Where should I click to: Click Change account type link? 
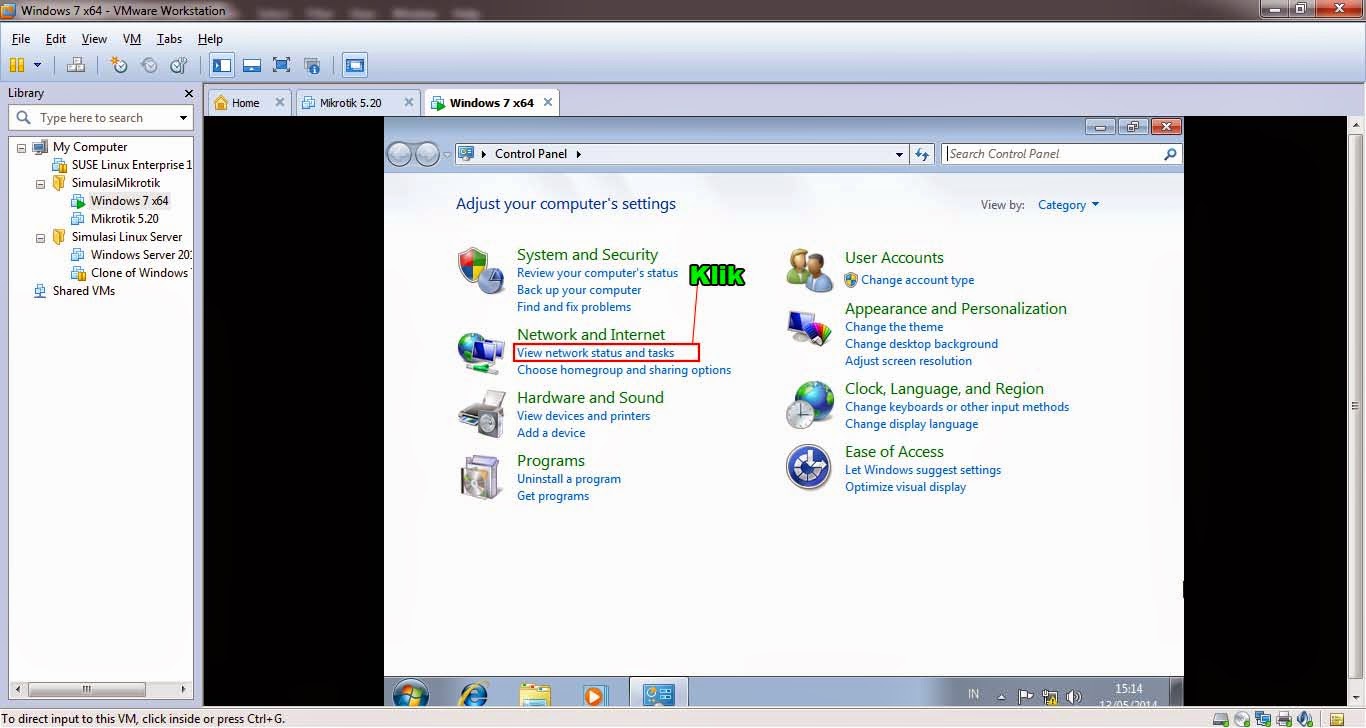[917, 280]
